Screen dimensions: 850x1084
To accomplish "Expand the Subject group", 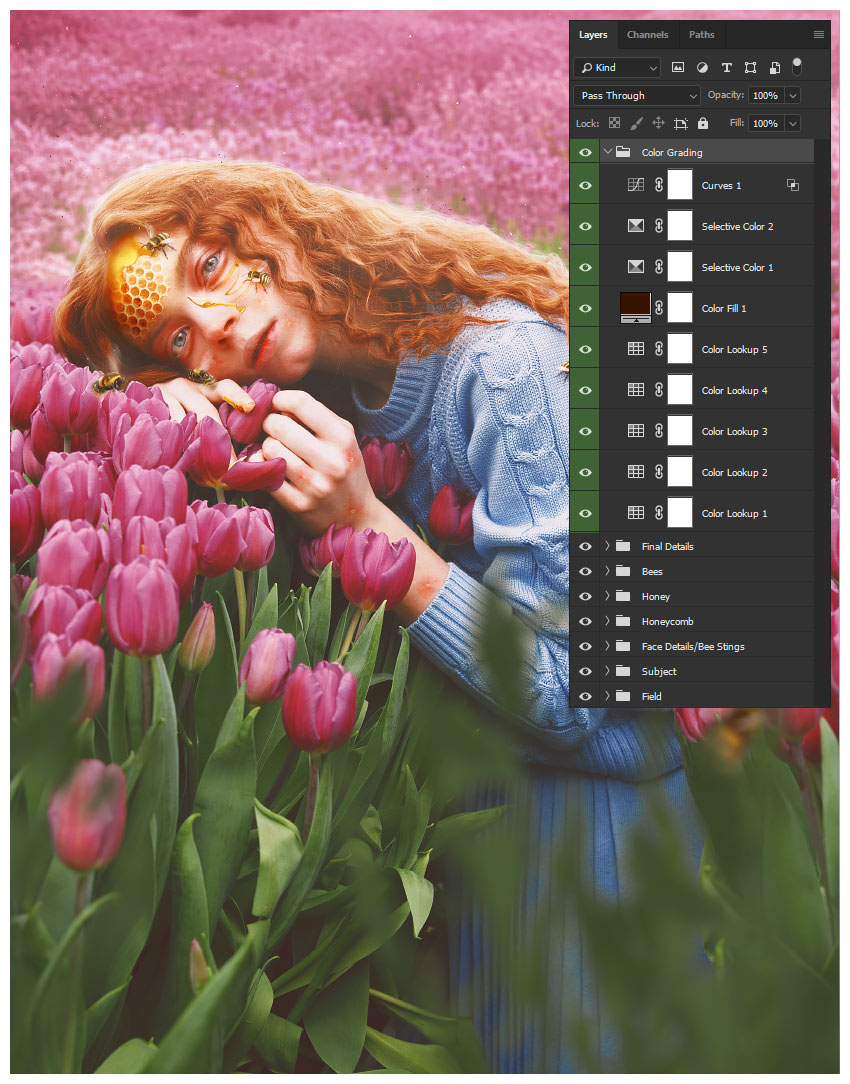I will (607, 671).
